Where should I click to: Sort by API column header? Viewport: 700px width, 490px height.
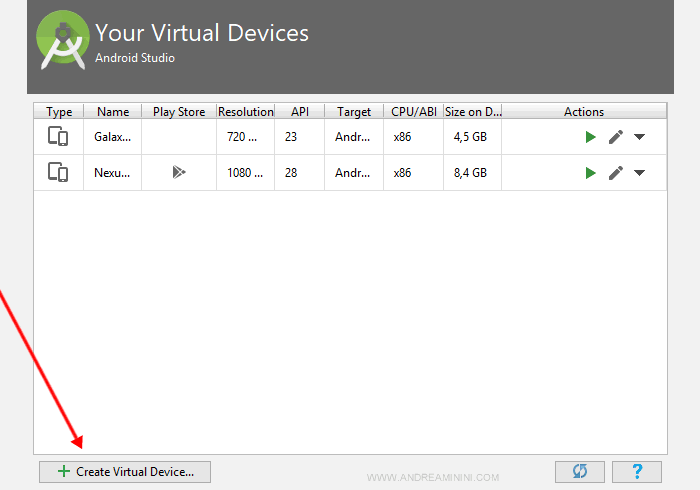click(300, 112)
